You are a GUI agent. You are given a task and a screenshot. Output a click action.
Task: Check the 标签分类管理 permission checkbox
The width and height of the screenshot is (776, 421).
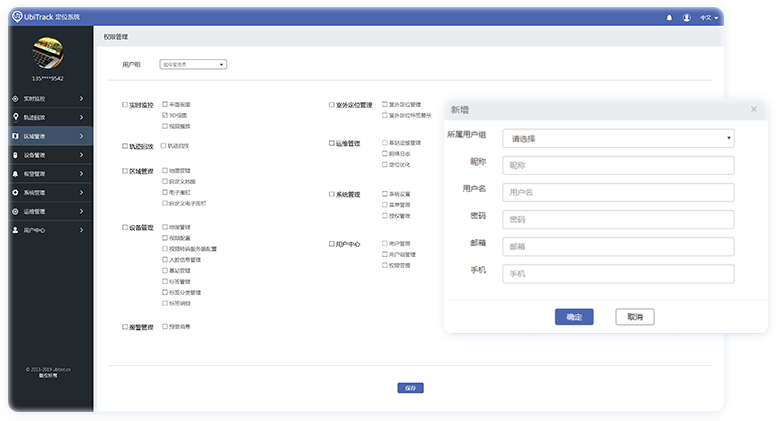165,292
